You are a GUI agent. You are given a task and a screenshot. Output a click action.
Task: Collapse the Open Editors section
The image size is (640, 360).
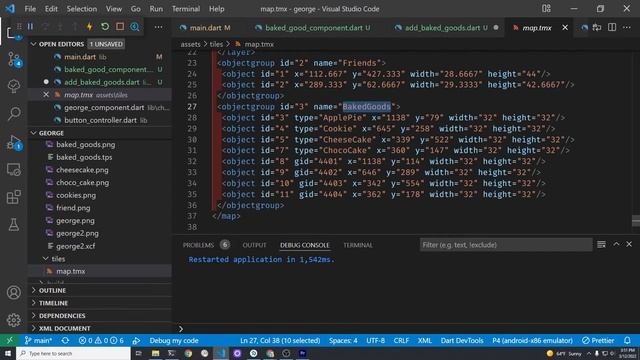(34, 44)
